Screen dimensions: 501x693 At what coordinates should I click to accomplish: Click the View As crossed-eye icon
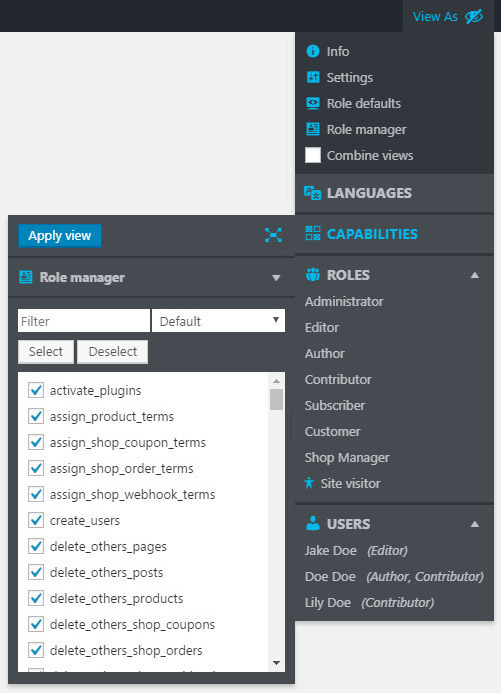(x=474, y=17)
